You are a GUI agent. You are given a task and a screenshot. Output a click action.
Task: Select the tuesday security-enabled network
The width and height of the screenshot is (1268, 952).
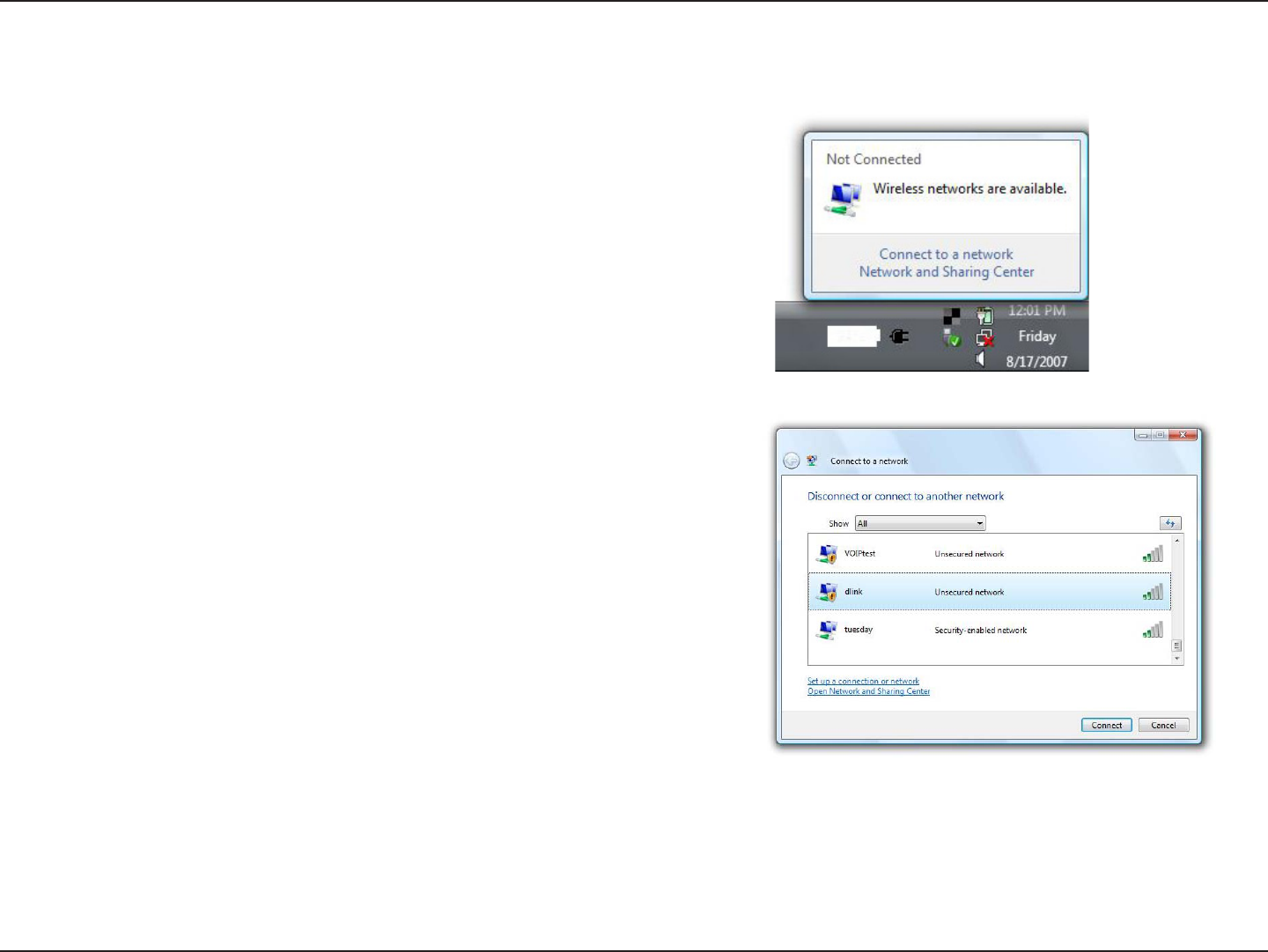990,630
